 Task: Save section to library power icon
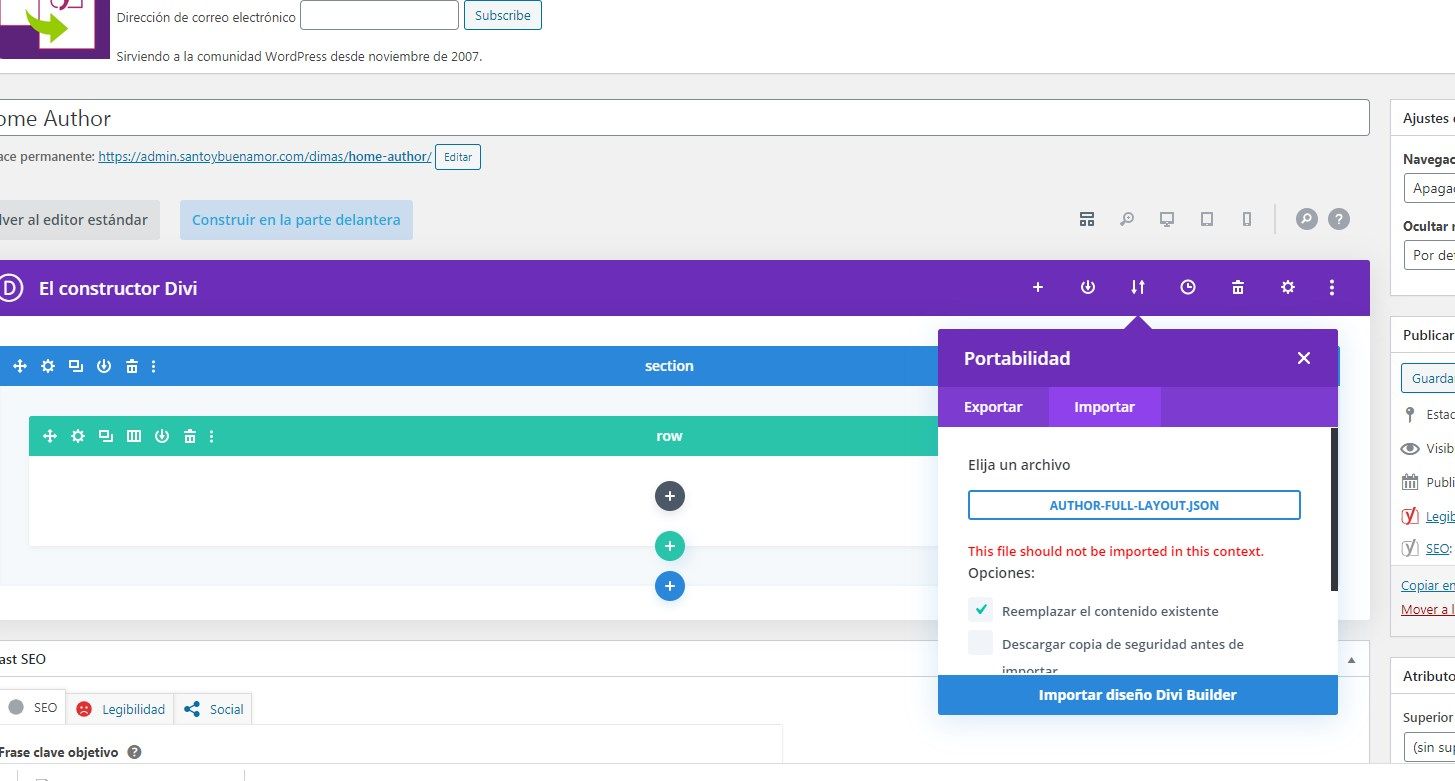tap(103, 366)
